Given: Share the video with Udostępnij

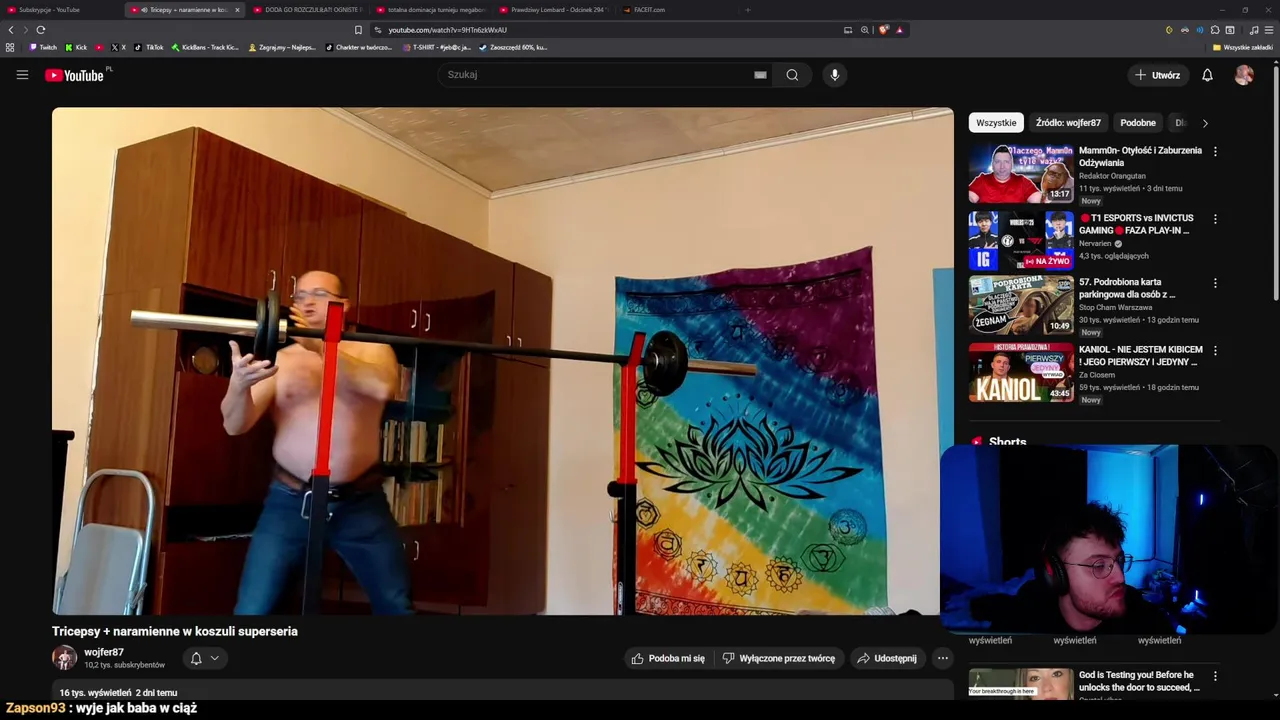Looking at the screenshot, I should [886, 658].
